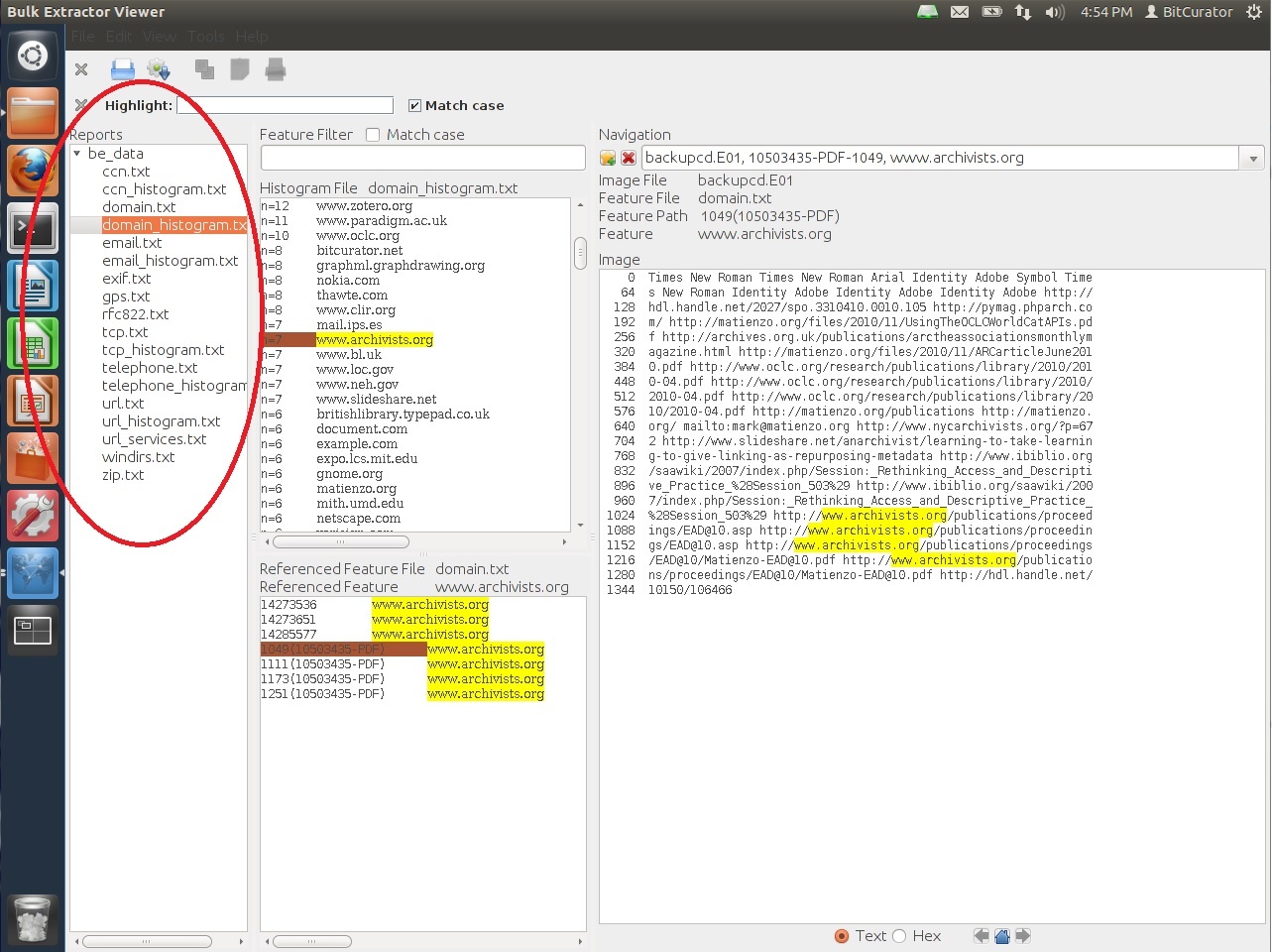Uncheck the Highlight Match case checkbox
The width and height of the screenshot is (1272, 952).
point(414,105)
